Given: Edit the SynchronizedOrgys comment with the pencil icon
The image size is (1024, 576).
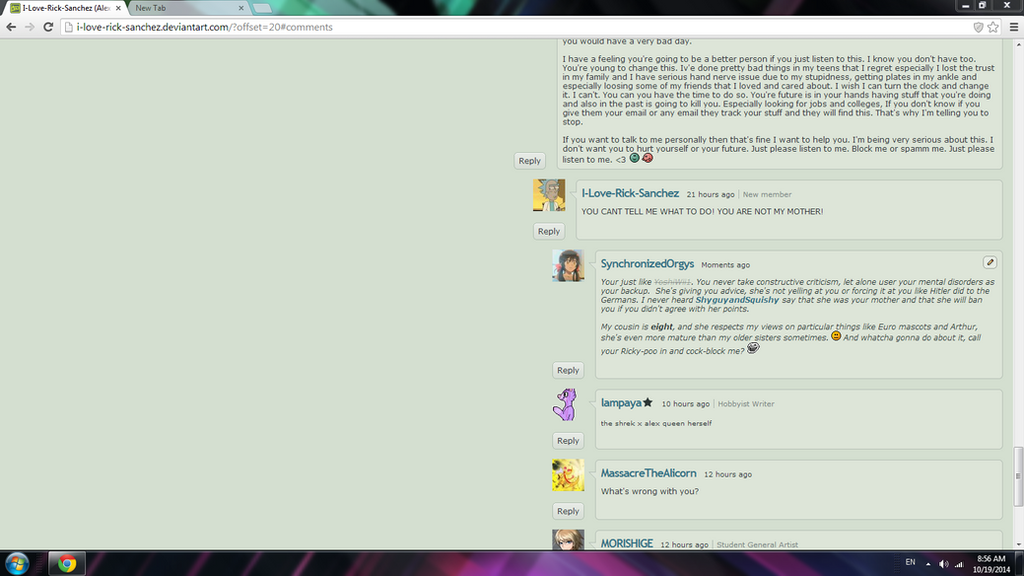Looking at the screenshot, I should (x=990, y=262).
